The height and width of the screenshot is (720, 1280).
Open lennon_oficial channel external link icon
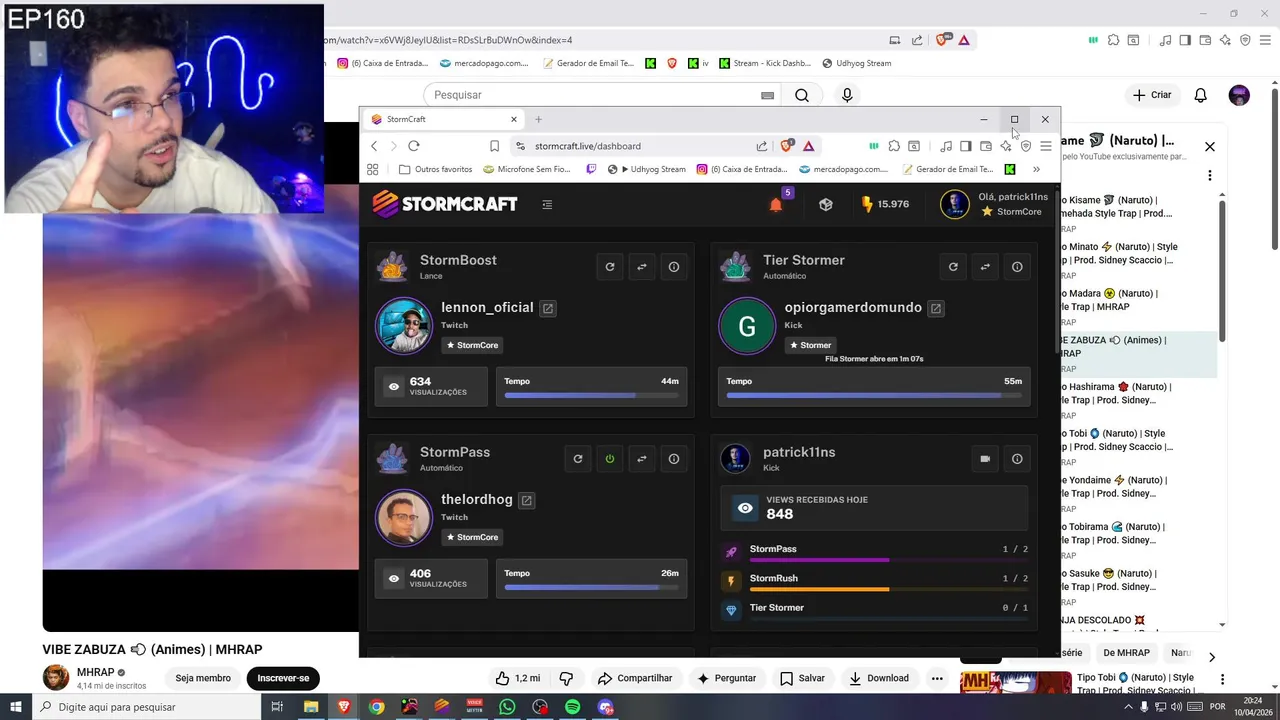548,308
